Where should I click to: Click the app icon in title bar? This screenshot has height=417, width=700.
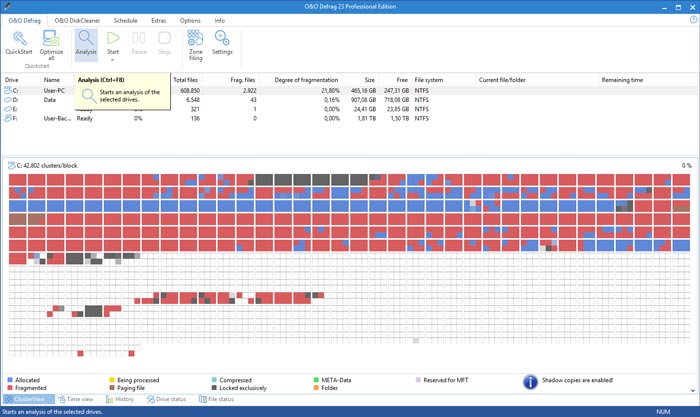click(6, 6)
